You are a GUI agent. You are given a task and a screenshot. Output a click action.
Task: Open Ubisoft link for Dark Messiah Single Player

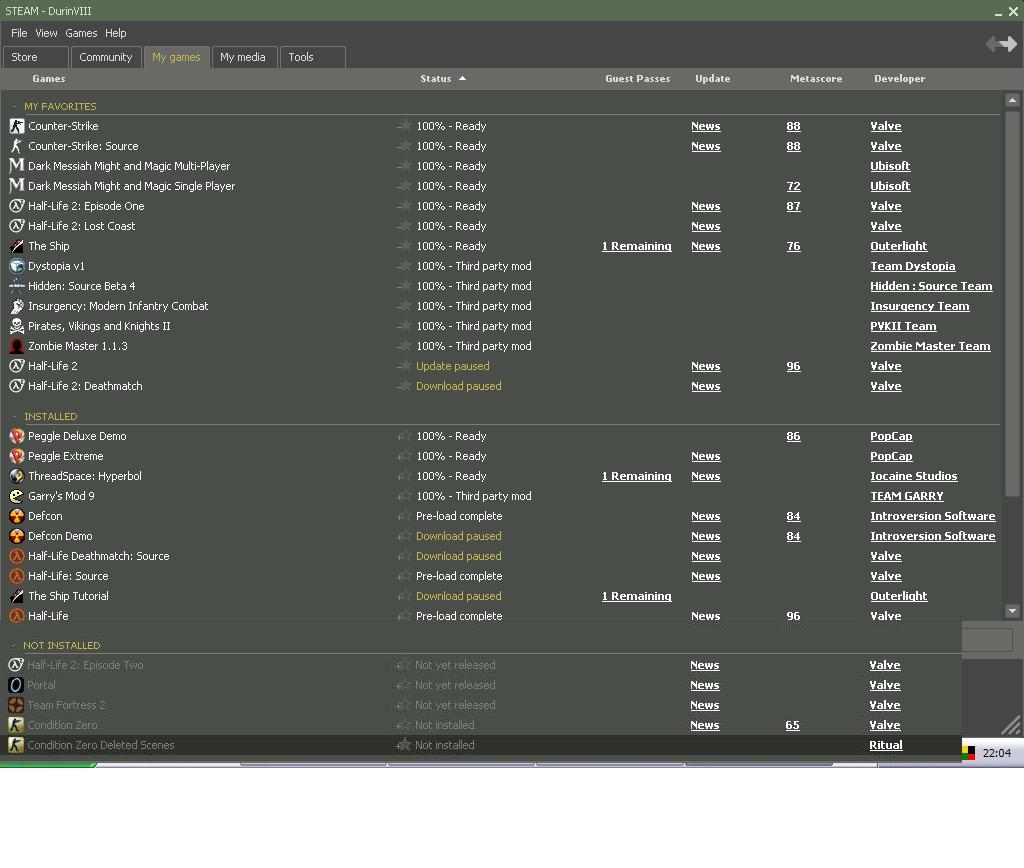[890, 186]
